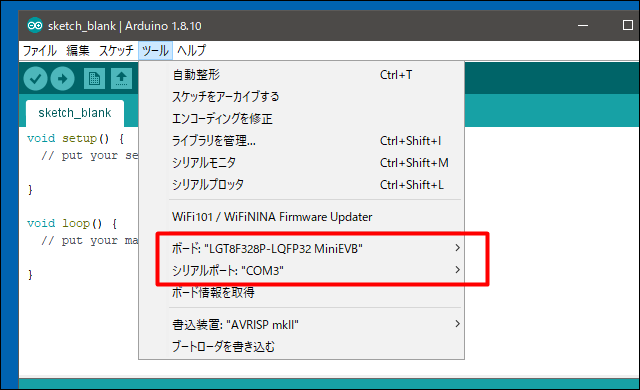The height and width of the screenshot is (390, 640).
Task: Switch to the sketch_blank tab
Action: coord(75,113)
